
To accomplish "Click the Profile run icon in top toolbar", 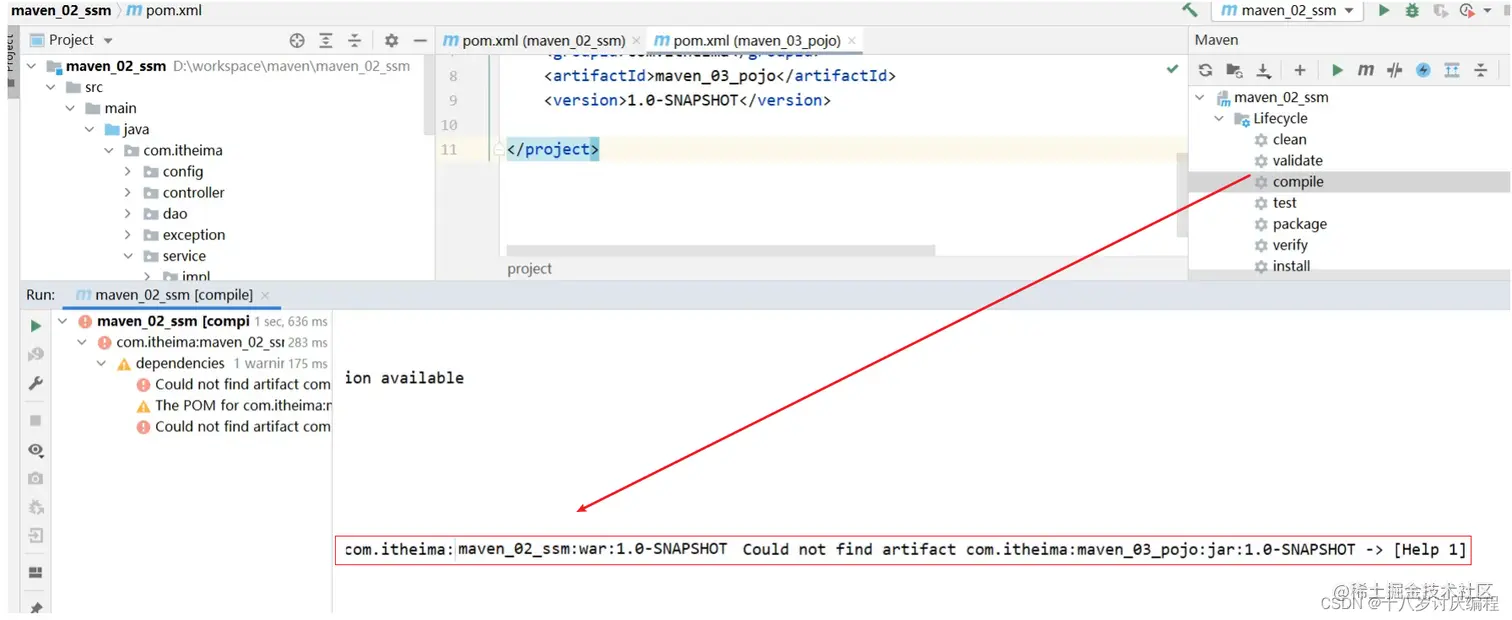I will pos(1467,10).
